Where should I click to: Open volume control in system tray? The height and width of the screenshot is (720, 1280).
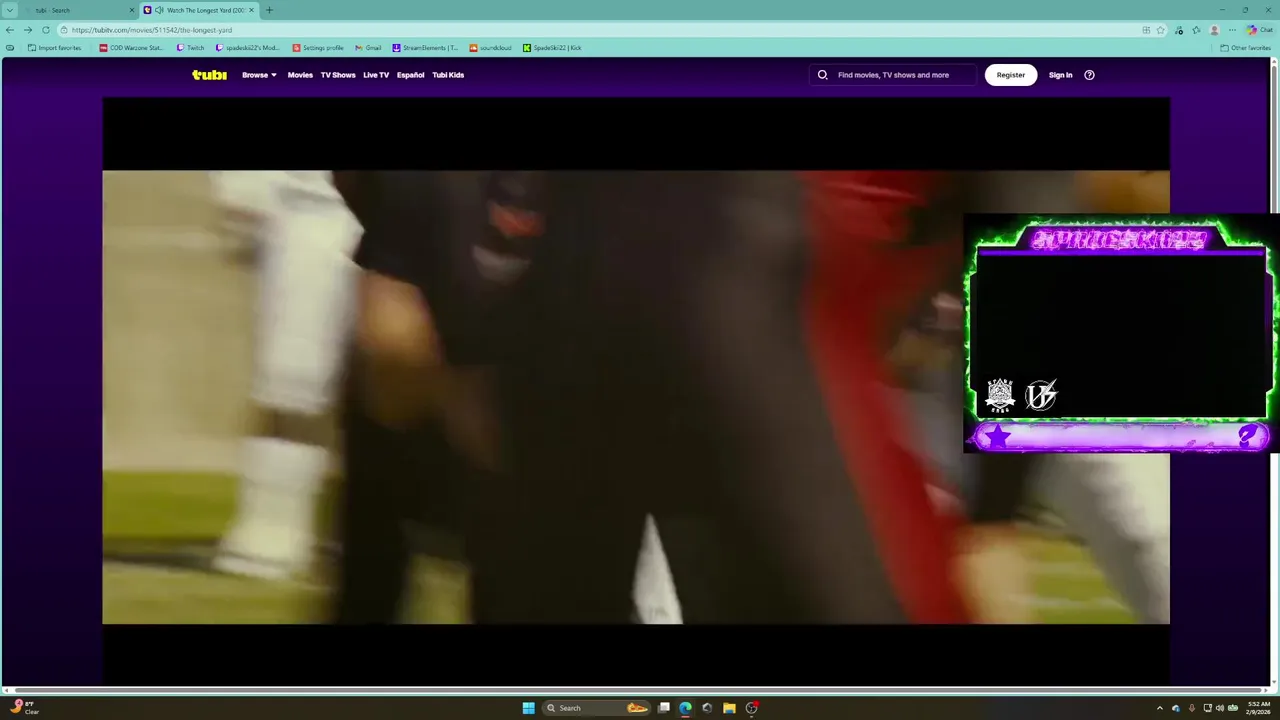[1220, 708]
